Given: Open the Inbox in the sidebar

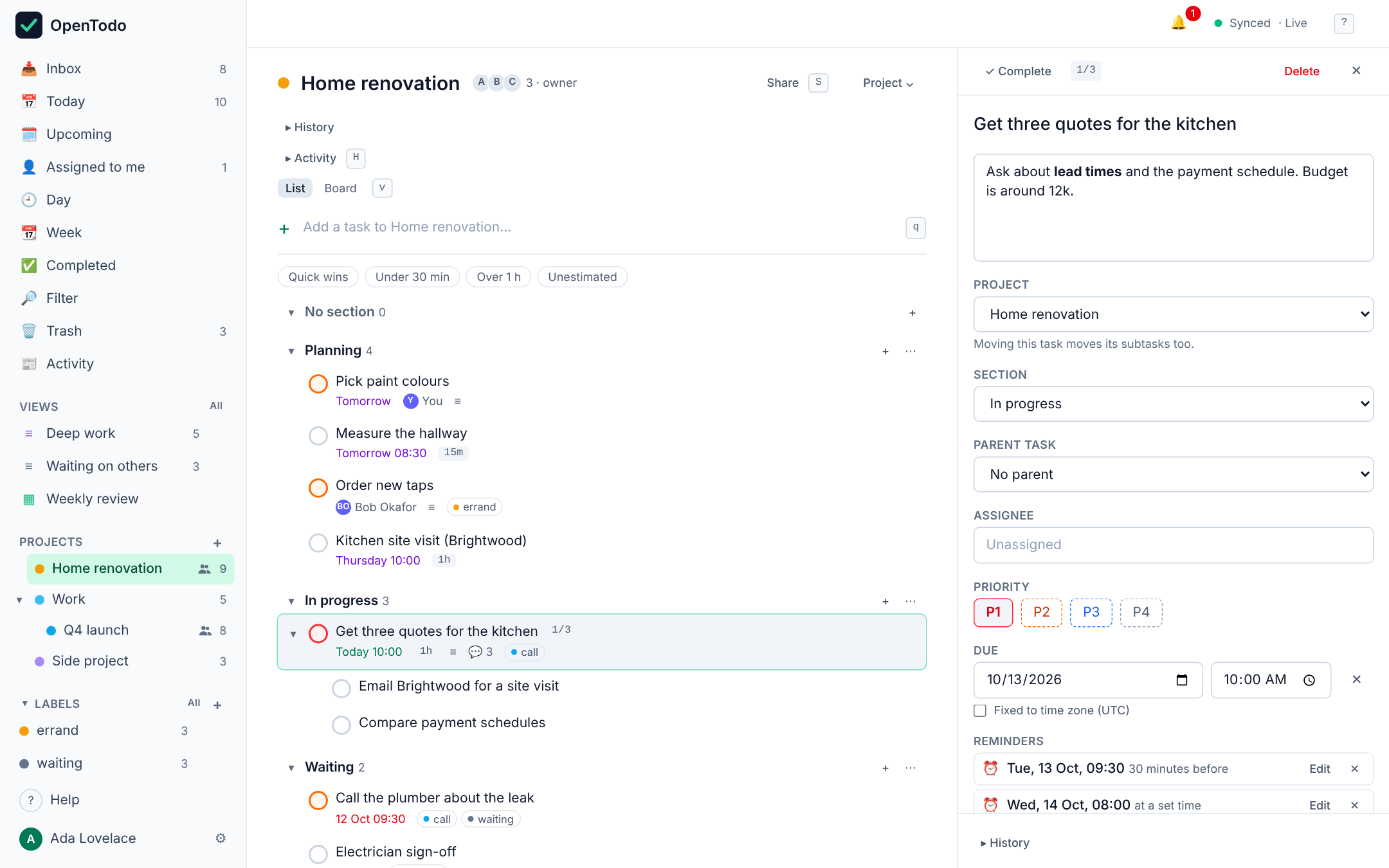Looking at the screenshot, I should pyautogui.click(x=123, y=69).
